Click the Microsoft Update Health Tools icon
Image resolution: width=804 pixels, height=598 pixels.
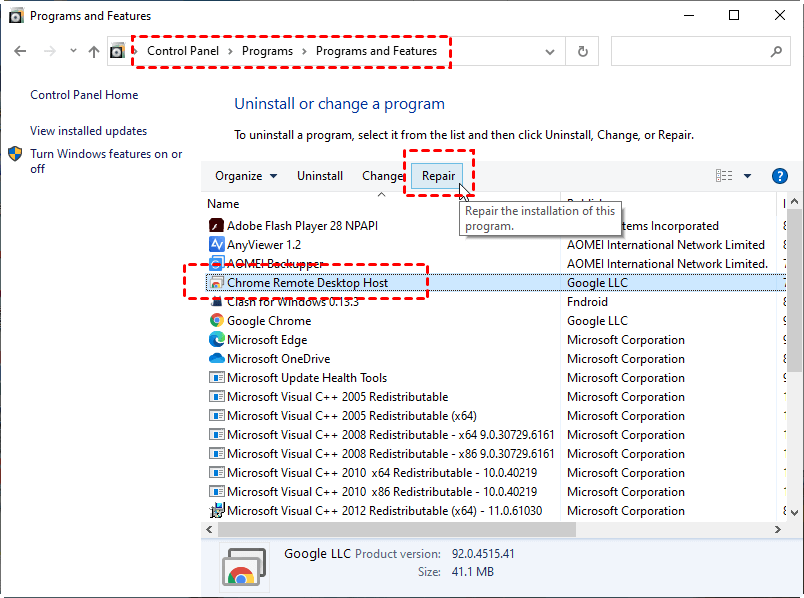(x=216, y=377)
